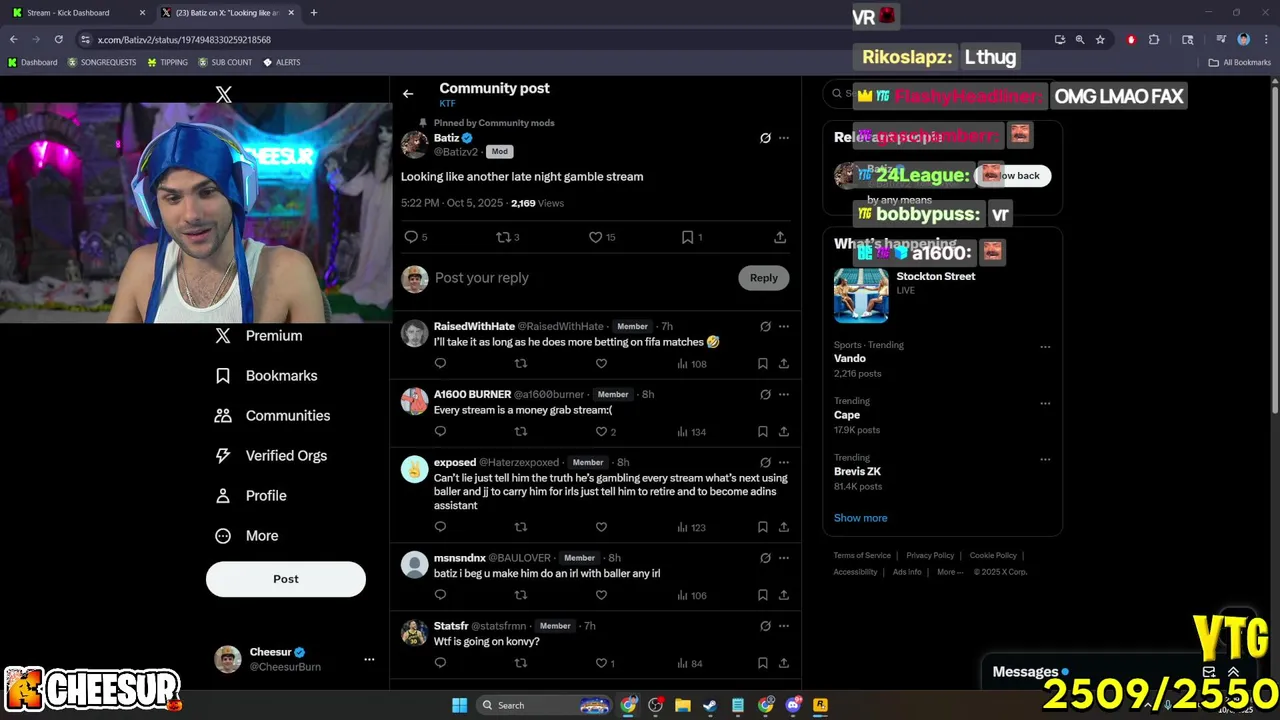Open more options for Brevis ZK trend

1045,460
